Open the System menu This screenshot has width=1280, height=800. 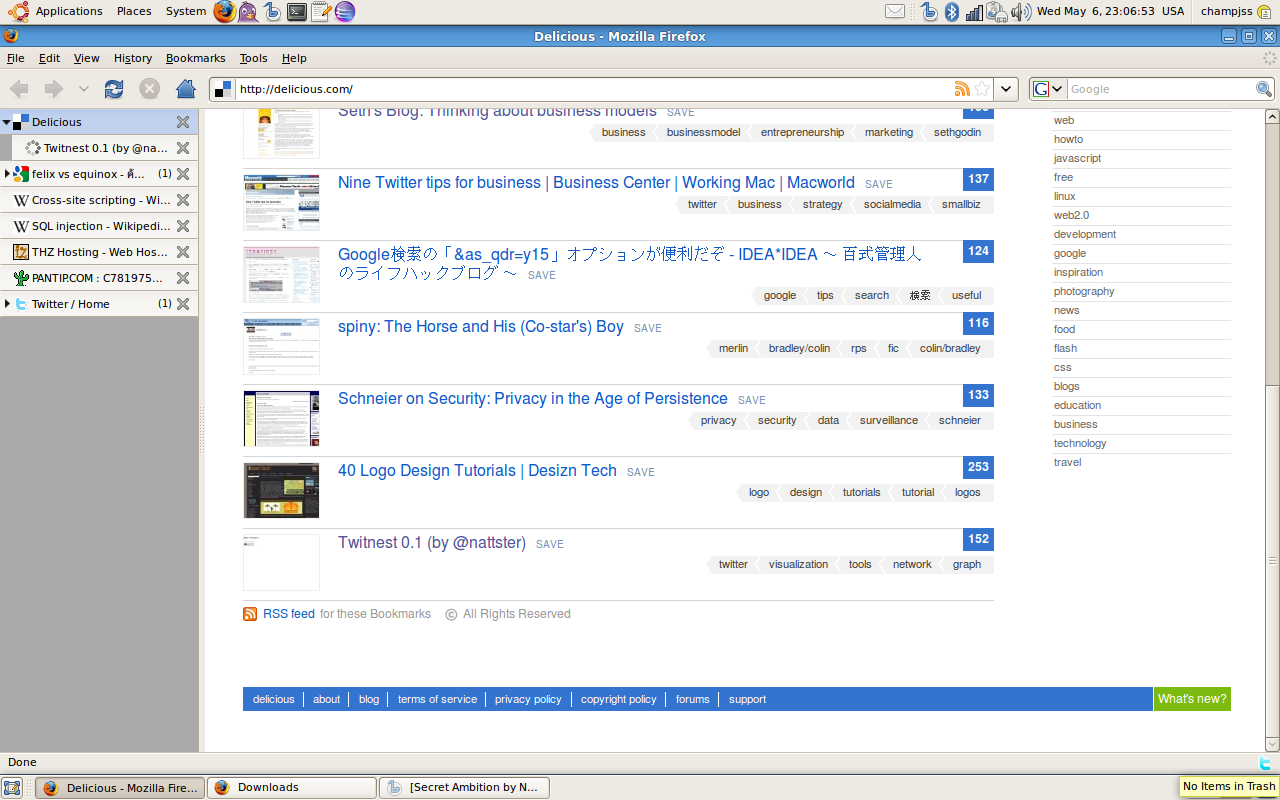186,12
